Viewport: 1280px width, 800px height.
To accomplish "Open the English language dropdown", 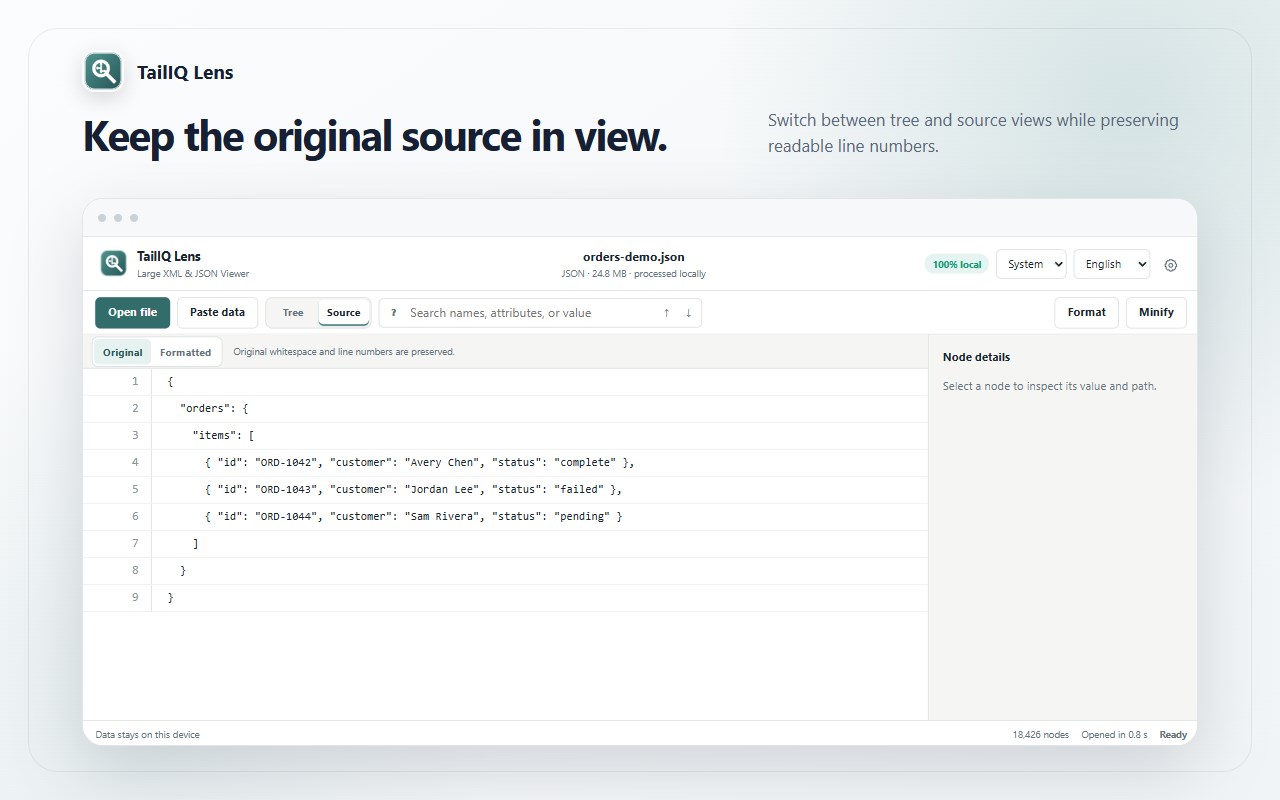I will [1111, 264].
